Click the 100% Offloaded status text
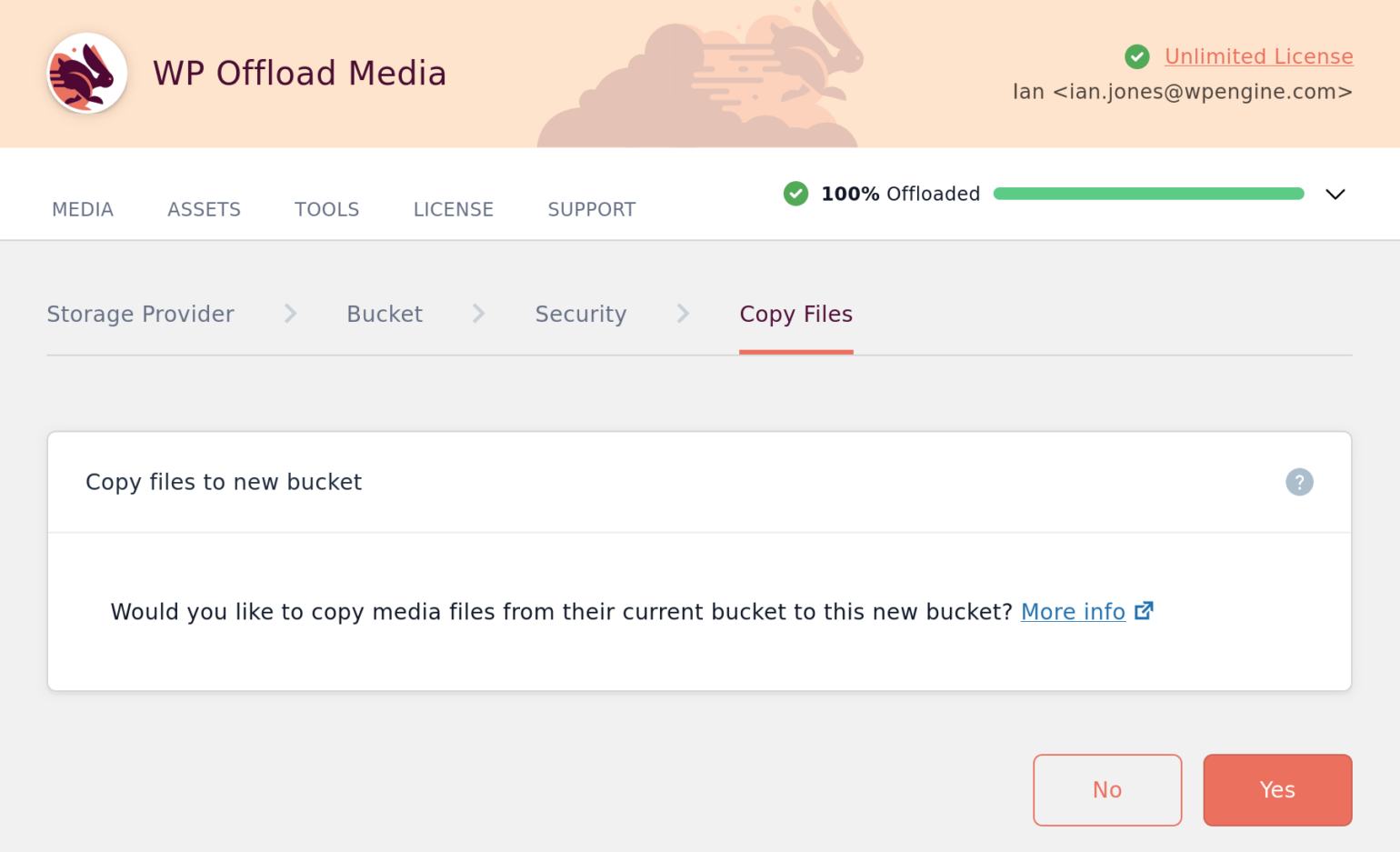 tap(900, 194)
